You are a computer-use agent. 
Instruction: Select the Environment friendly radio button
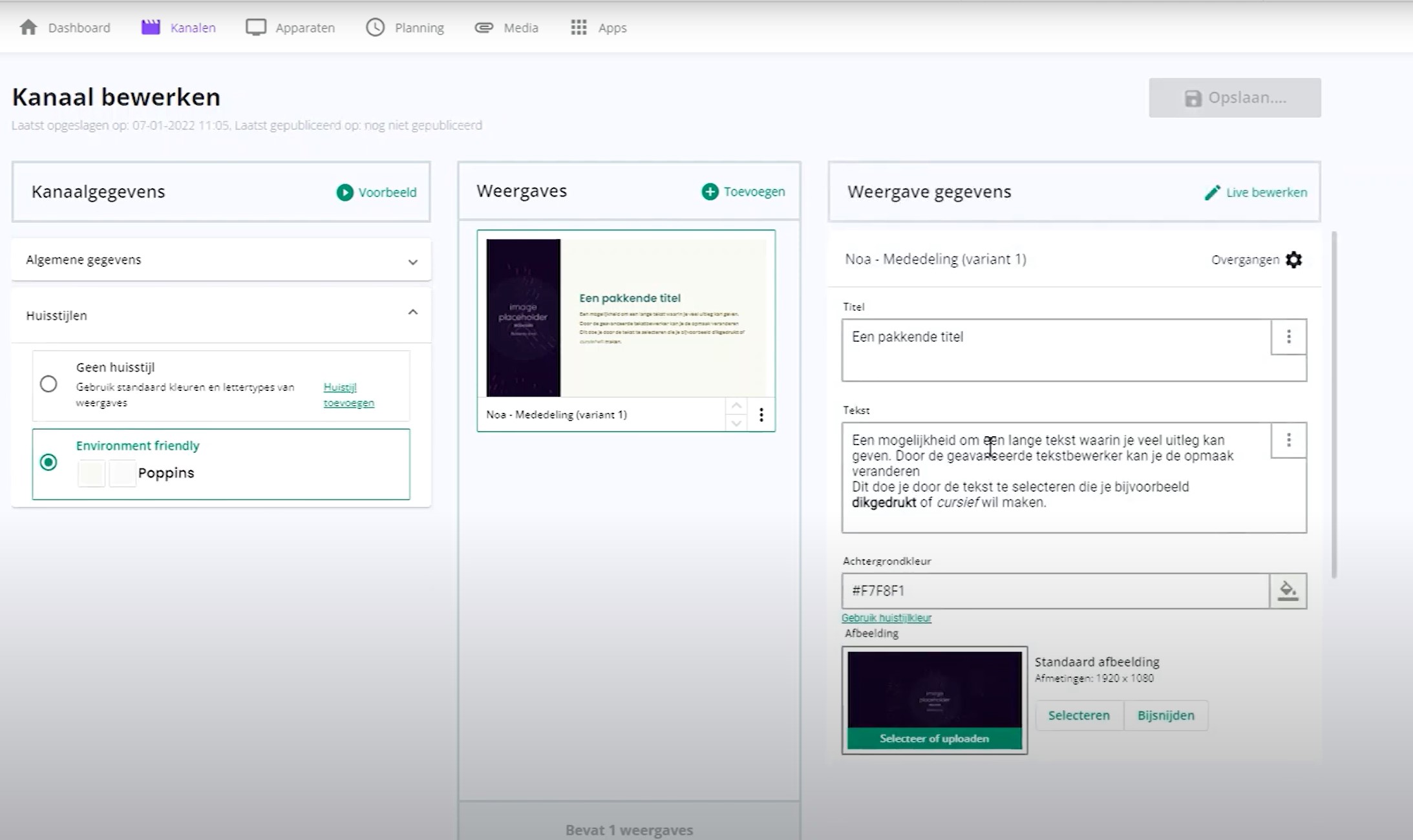point(48,463)
